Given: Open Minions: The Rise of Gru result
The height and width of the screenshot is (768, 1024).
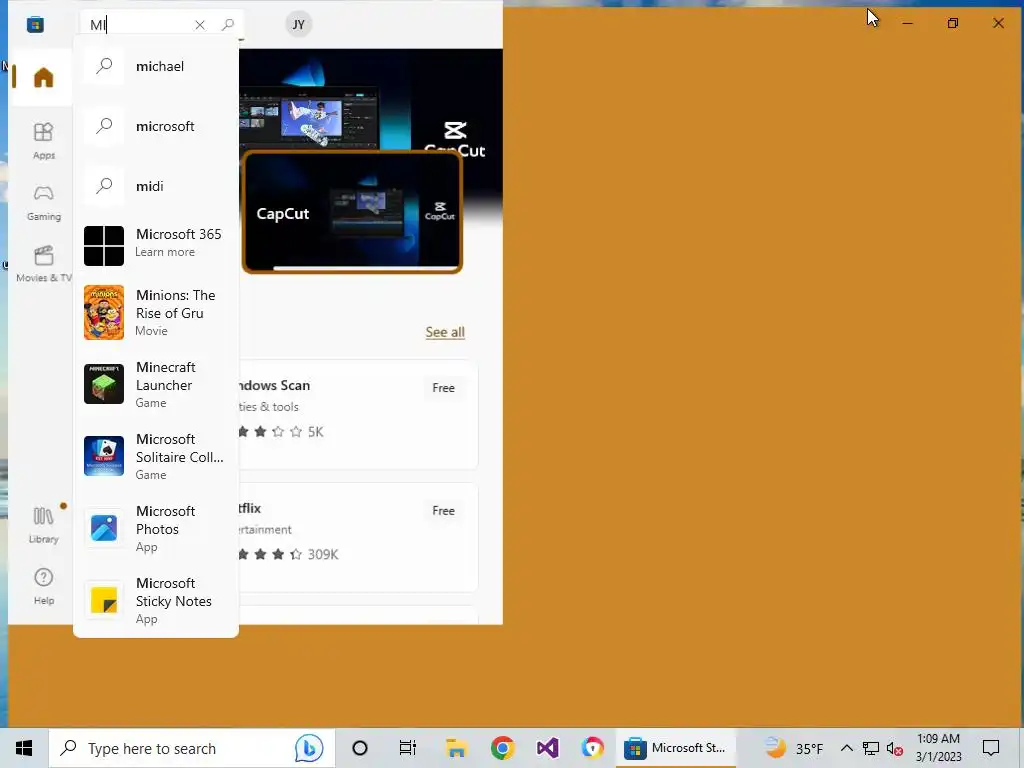Looking at the screenshot, I should click(x=155, y=312).
